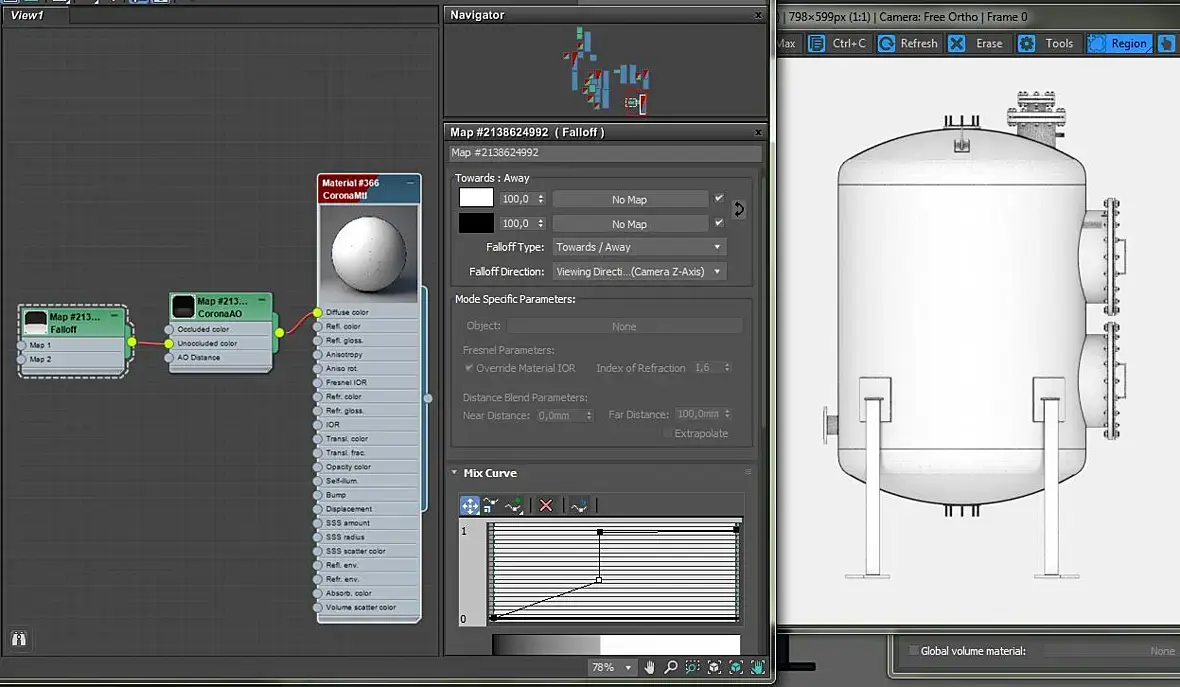
Task: Enable the Global volume material checkbox
Action: (x=913, y=651)
